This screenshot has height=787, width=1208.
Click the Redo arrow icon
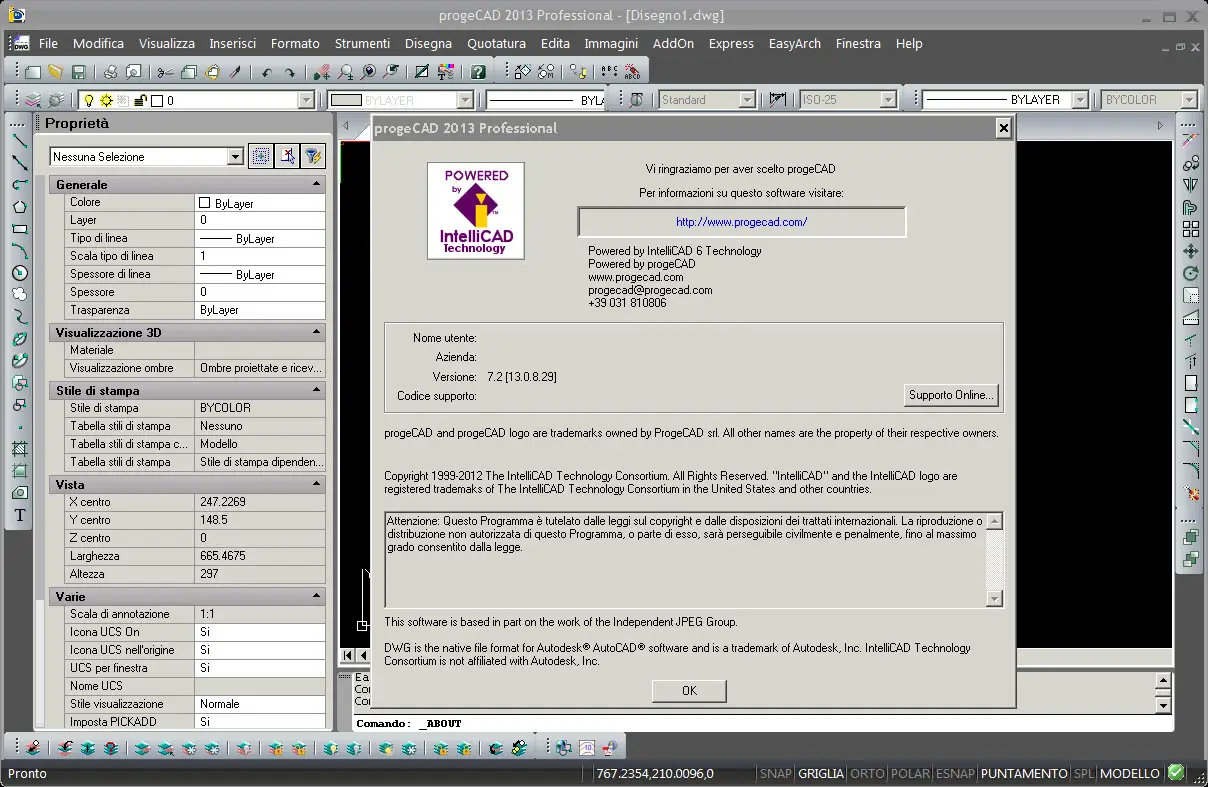coord(290,72)
